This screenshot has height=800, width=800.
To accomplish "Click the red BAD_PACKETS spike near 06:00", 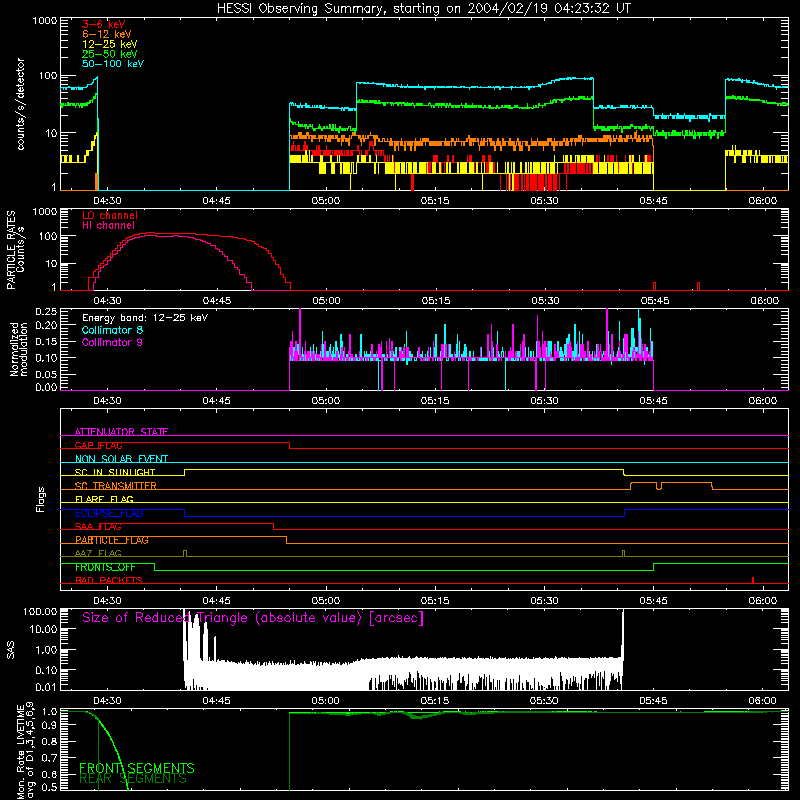I will tap(753, 580).
